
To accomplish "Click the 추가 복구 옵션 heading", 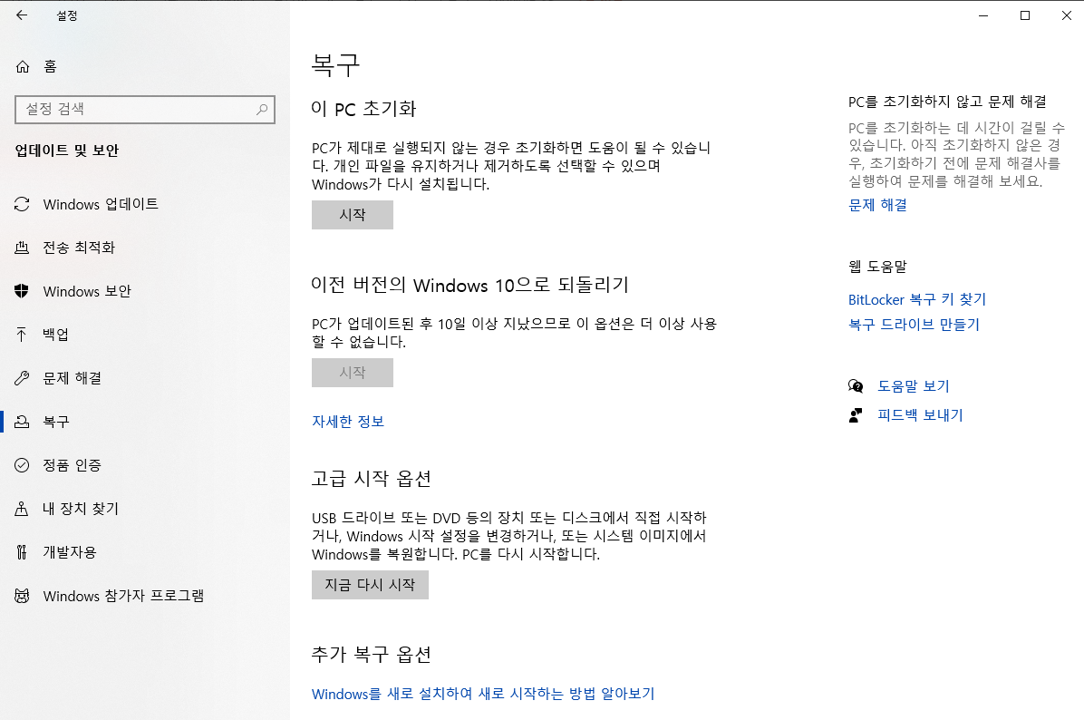I will click(371, 654).
